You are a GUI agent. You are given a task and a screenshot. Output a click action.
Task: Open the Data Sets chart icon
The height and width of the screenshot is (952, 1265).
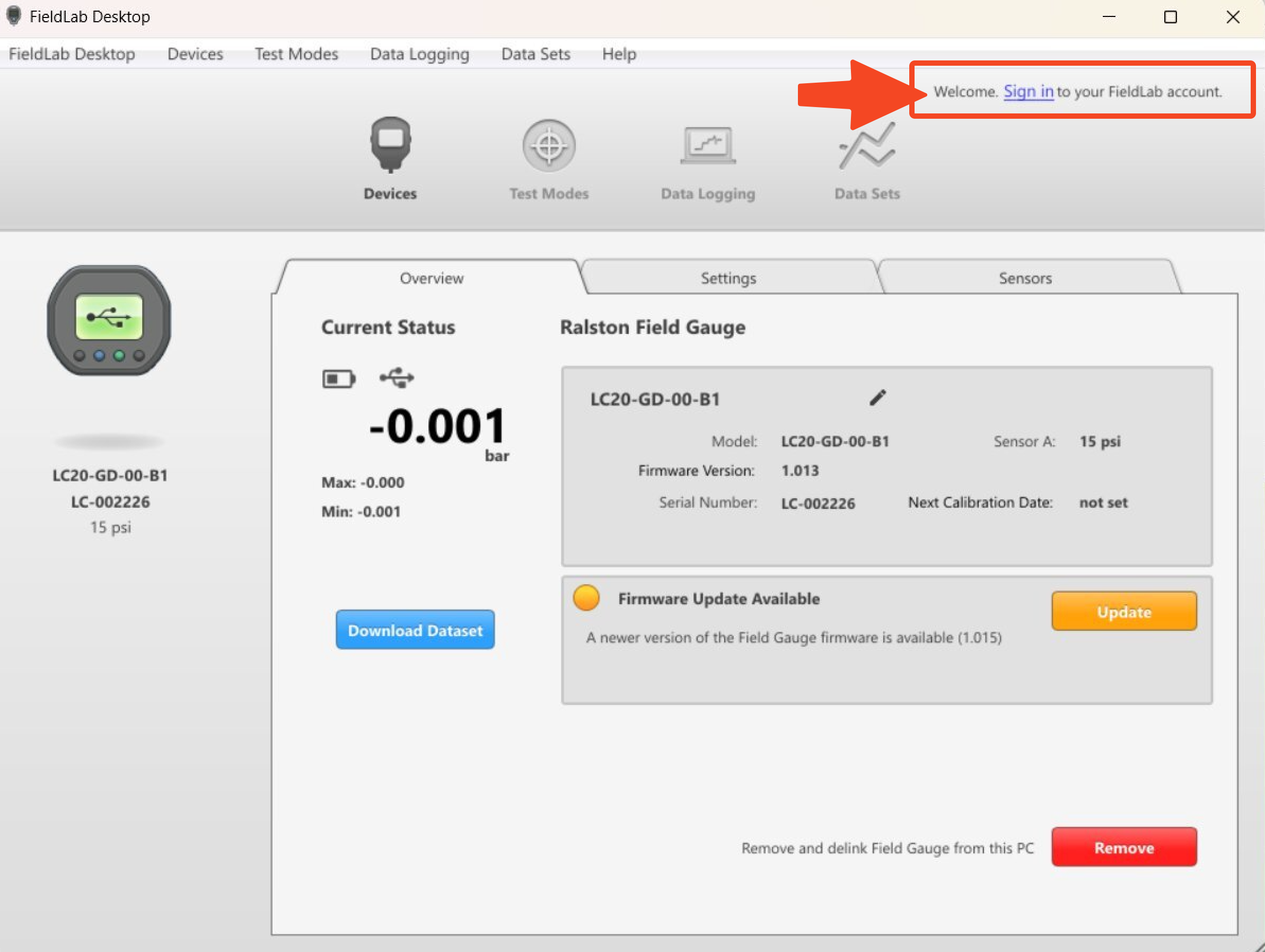(867, 145)
